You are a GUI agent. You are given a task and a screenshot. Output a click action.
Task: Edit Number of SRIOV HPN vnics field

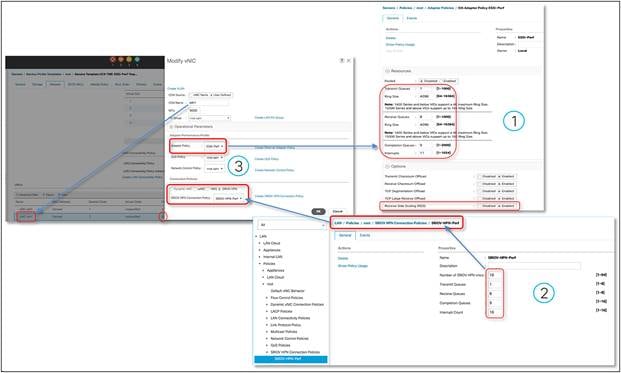494,275
